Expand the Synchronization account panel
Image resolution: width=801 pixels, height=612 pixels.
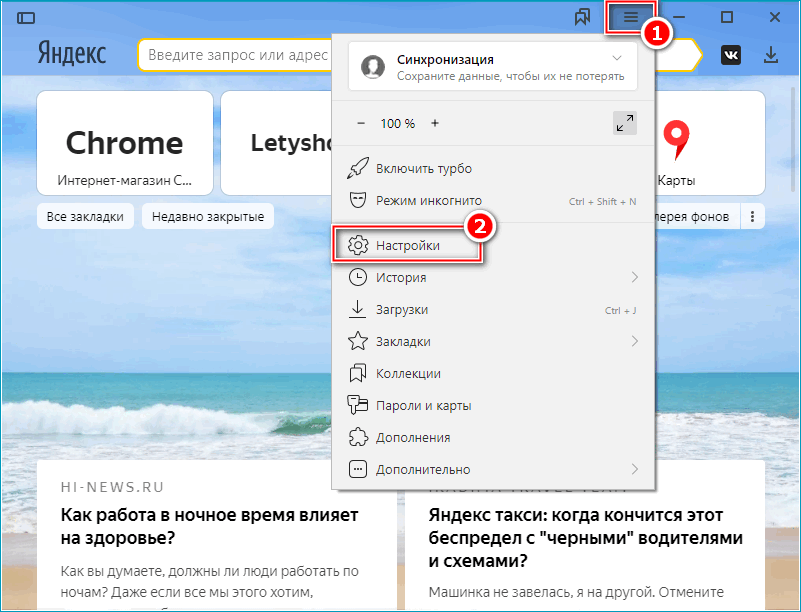click(x=494, y=67)
